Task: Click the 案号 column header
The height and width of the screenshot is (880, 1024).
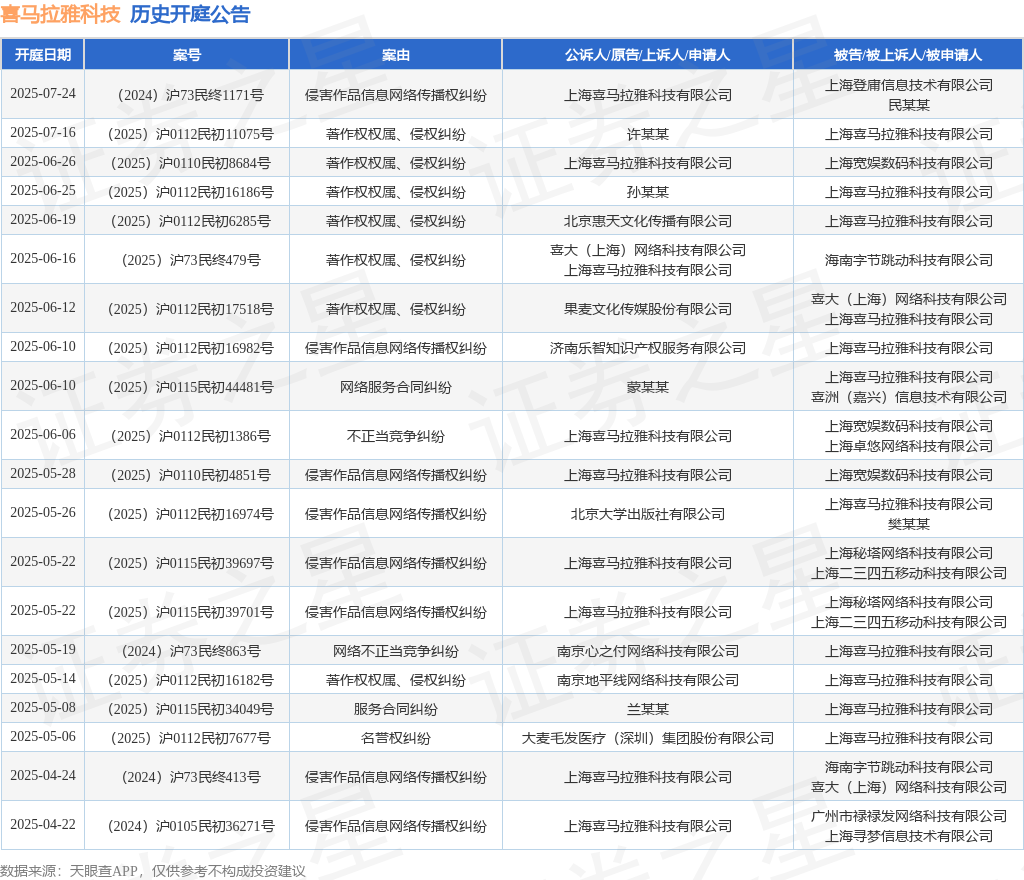Action: (187, 55)
